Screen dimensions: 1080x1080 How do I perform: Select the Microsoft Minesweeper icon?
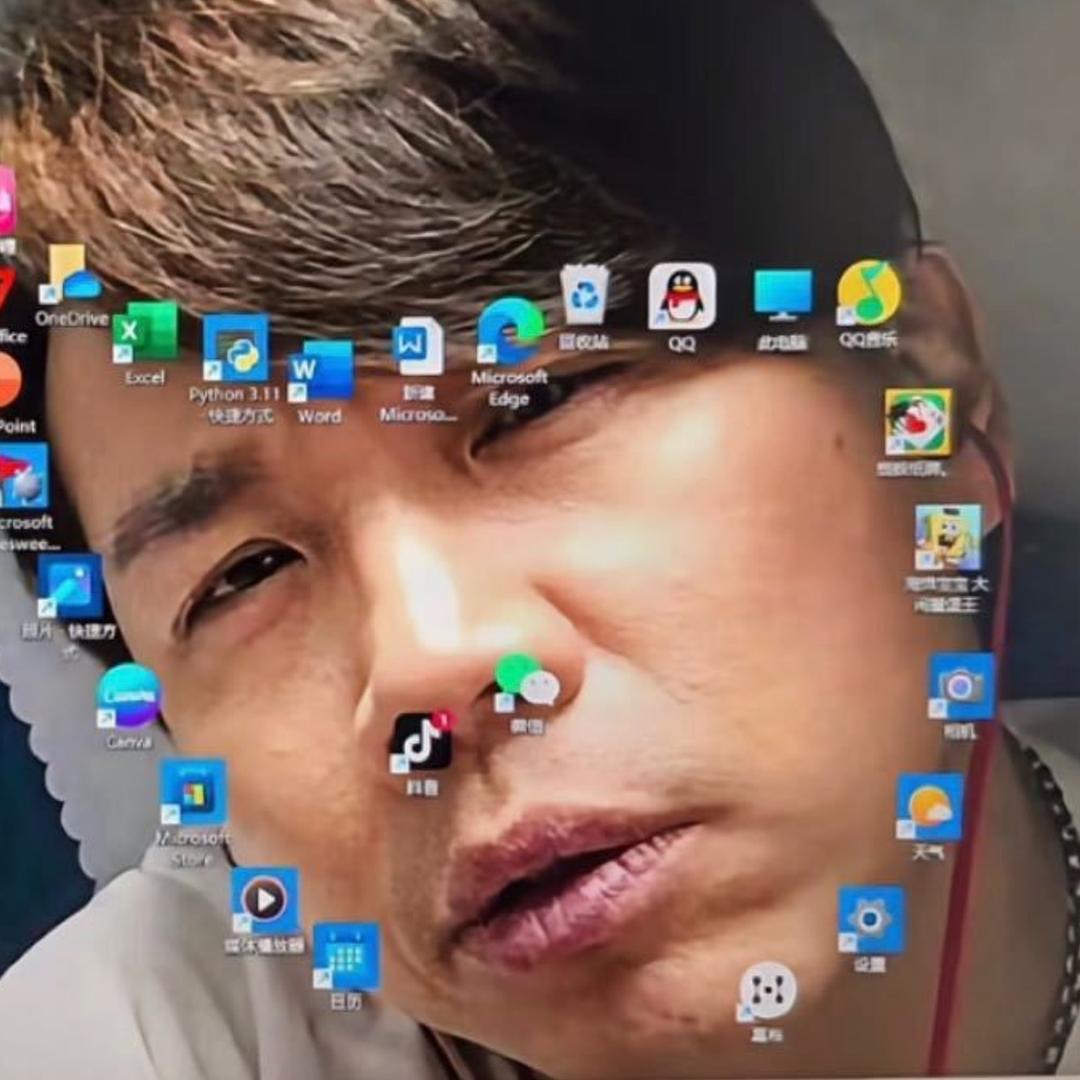(x=22, y=476)
